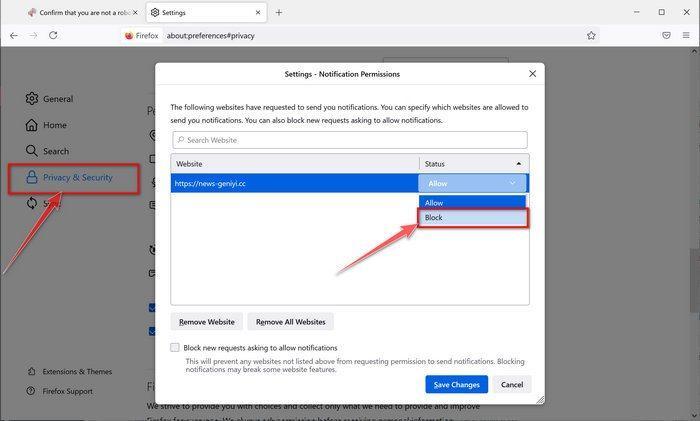700x421 pixels.
Task: Click the Search Website input field
Action: click(350, 140)
